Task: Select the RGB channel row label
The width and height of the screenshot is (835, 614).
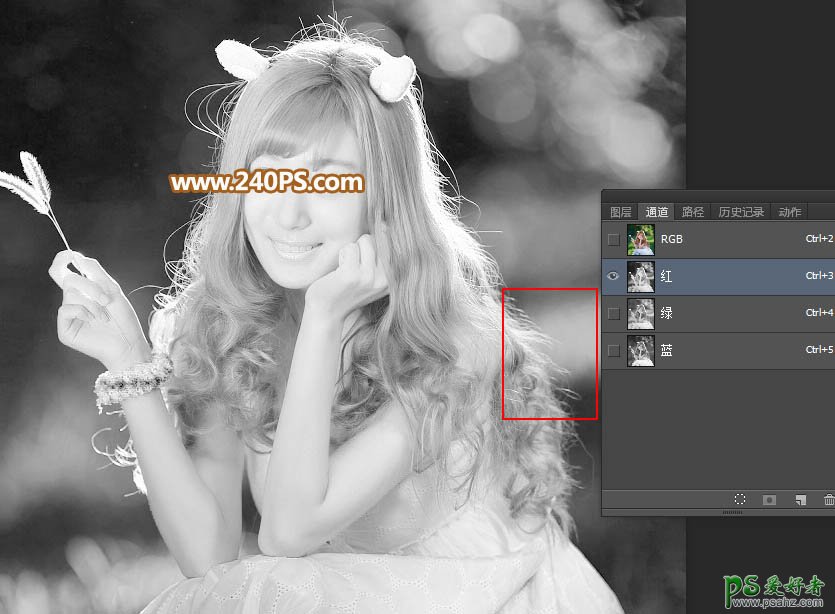Action: pos(672,239)
